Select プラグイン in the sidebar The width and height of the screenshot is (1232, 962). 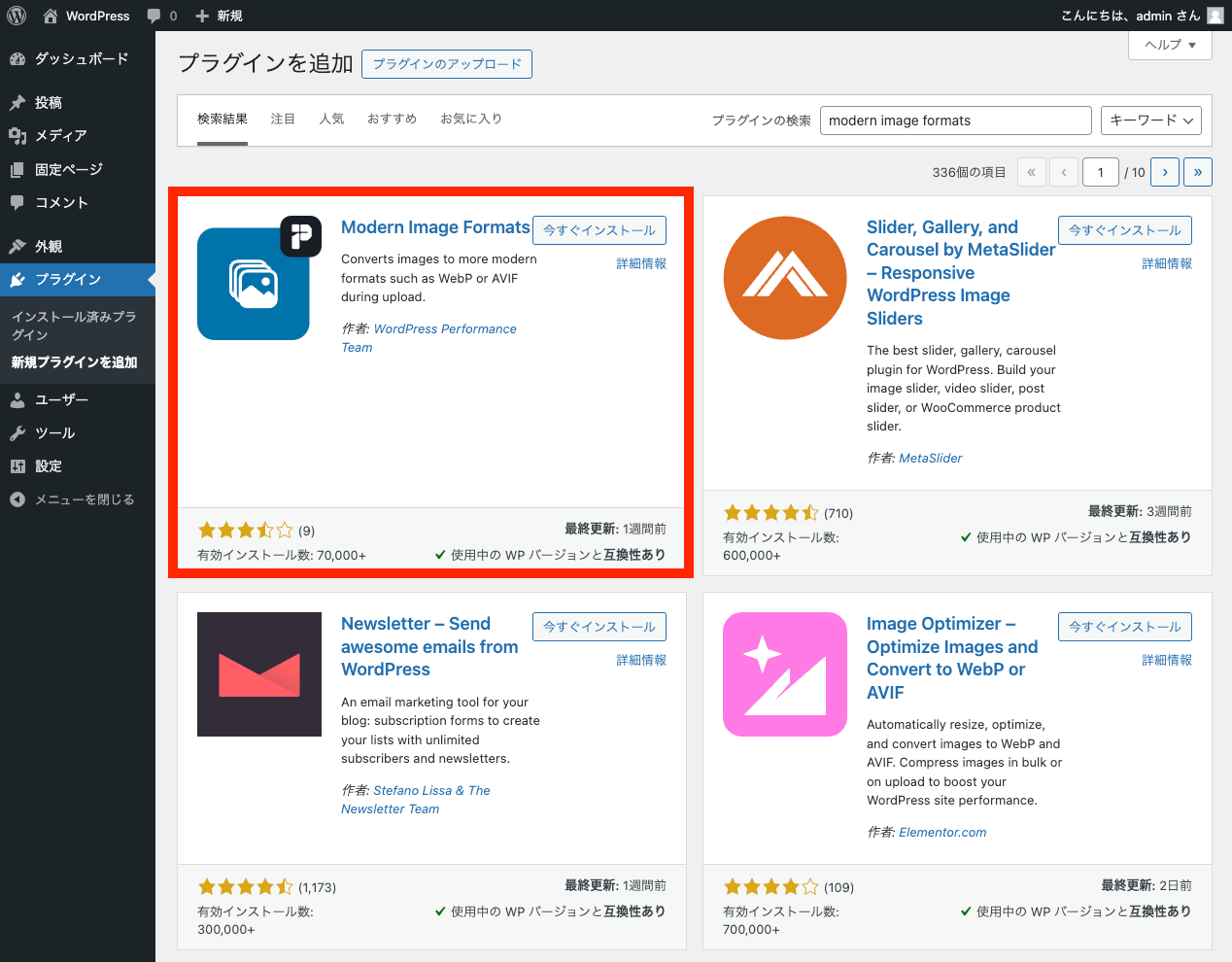[x=78, y=280]
